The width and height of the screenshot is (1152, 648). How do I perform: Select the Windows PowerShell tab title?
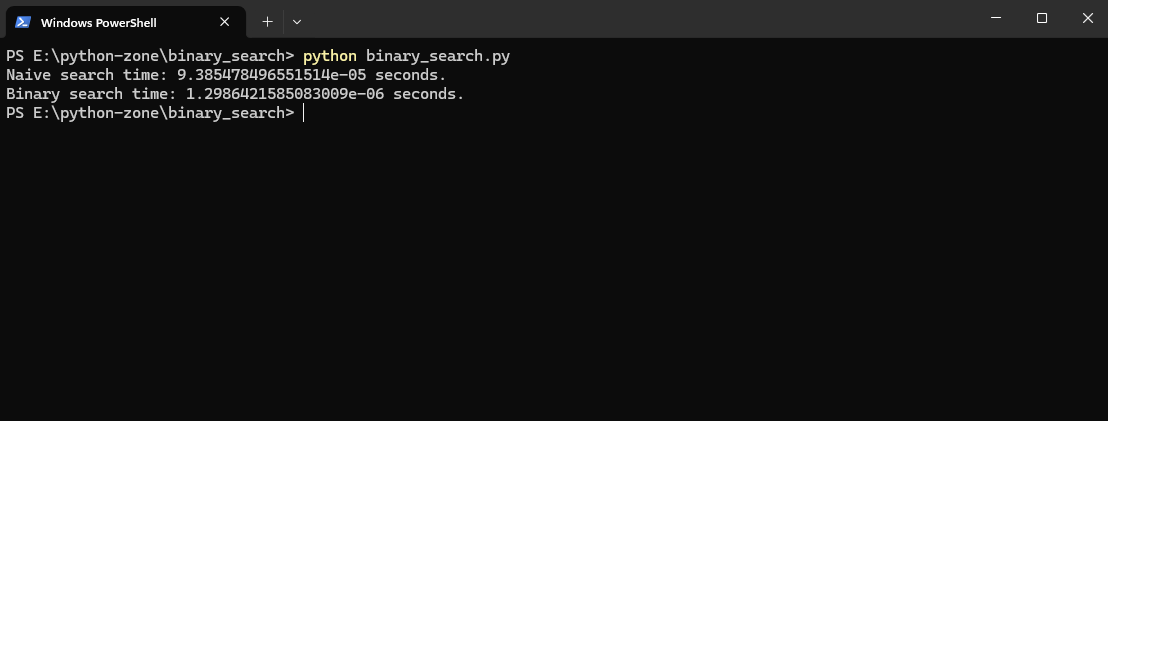click(x=98, y=22)
